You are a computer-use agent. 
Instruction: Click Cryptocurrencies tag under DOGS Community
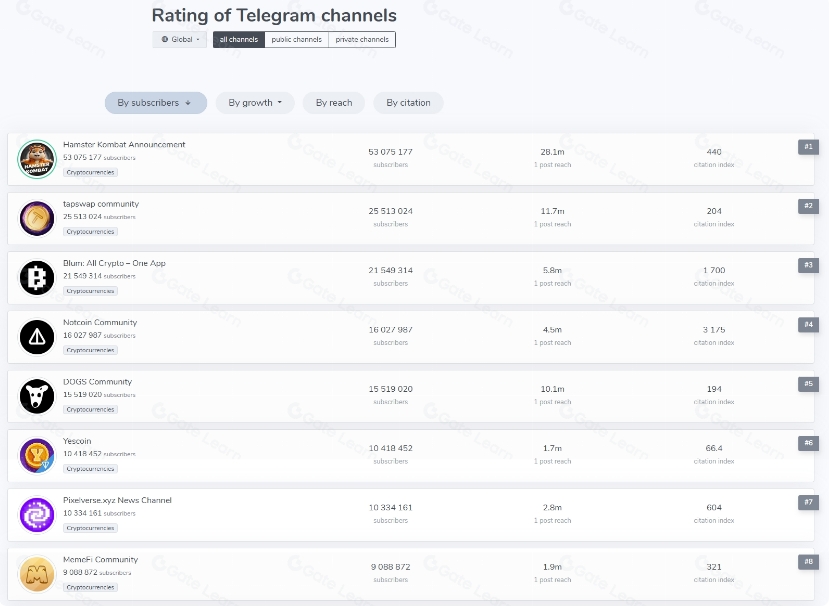coord(90,409)
